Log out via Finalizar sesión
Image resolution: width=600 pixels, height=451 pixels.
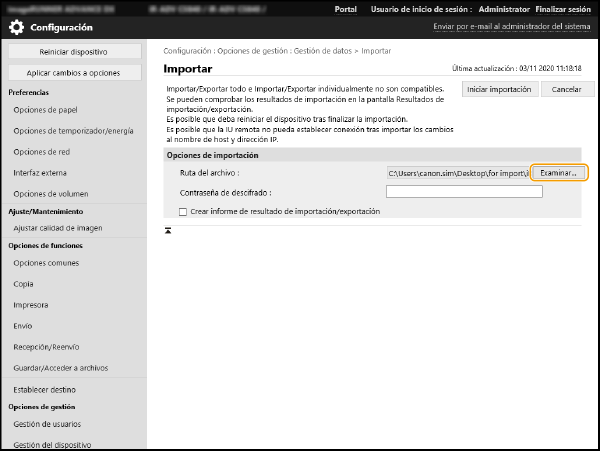(x=564, y=8)
